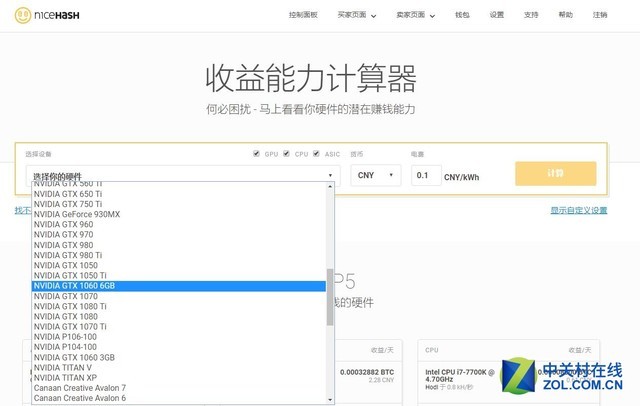Select NVIDIA GTX 750 Ti from list
This screenshot has width=640, height=406.
coord(179,204)
